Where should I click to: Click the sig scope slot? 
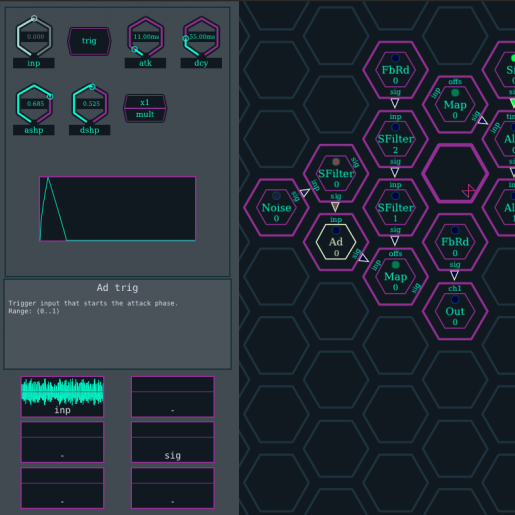tap(173, 442)
